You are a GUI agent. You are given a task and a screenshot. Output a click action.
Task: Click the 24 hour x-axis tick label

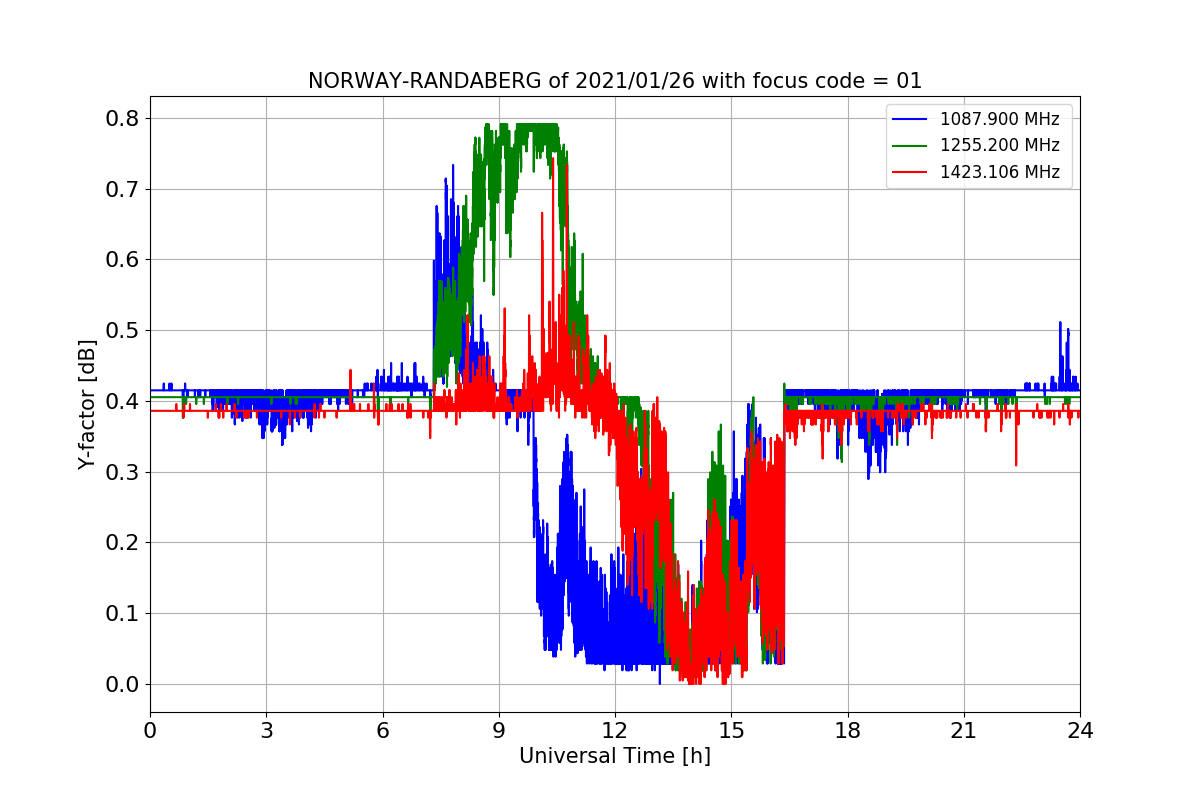(x=1080, y=731)
